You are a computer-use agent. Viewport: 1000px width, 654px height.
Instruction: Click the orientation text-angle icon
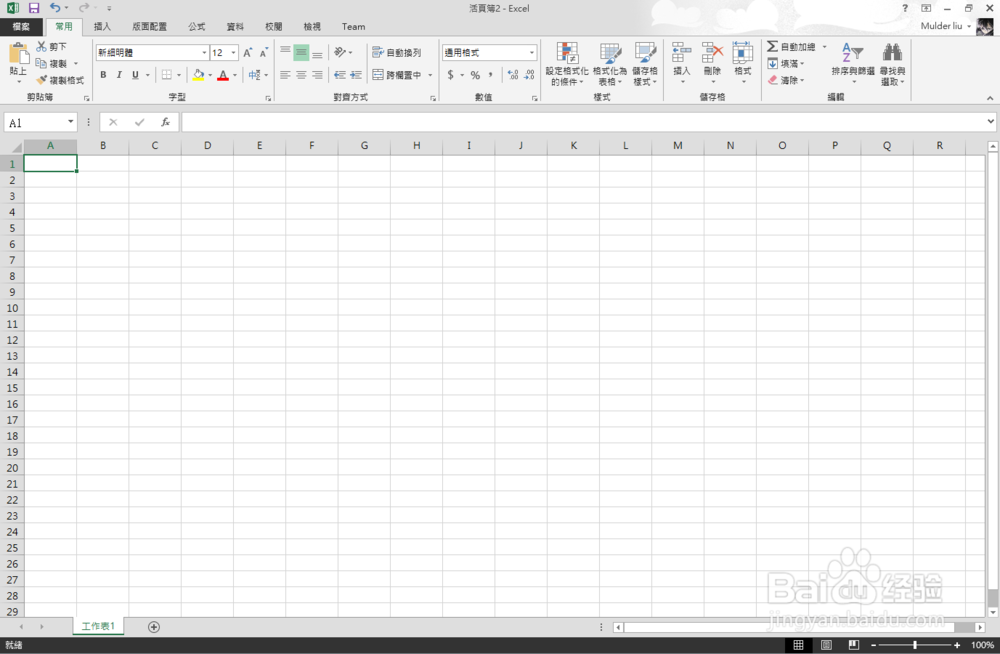(340, 52)
